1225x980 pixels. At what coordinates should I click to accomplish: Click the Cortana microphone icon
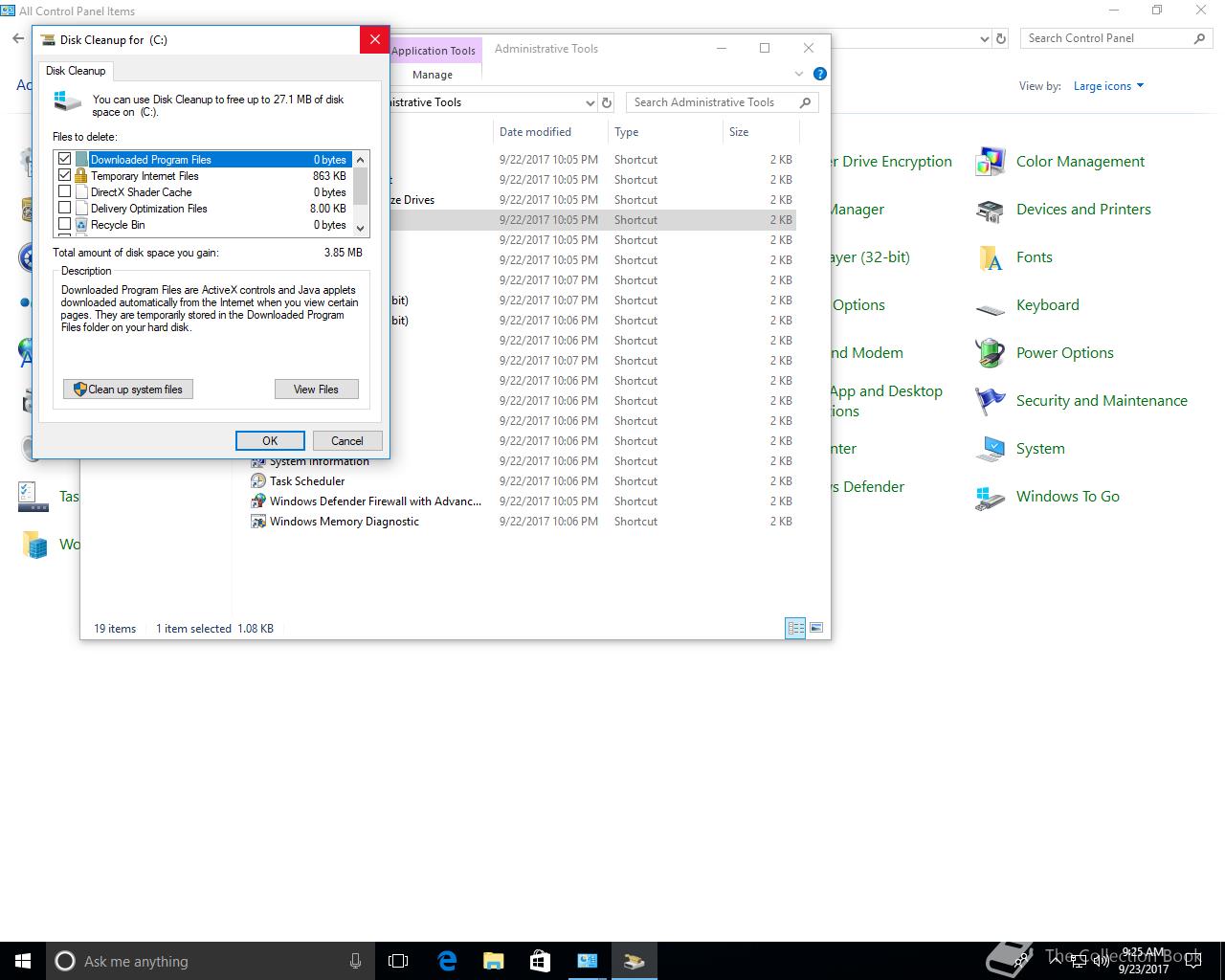[x=355, y=961]
